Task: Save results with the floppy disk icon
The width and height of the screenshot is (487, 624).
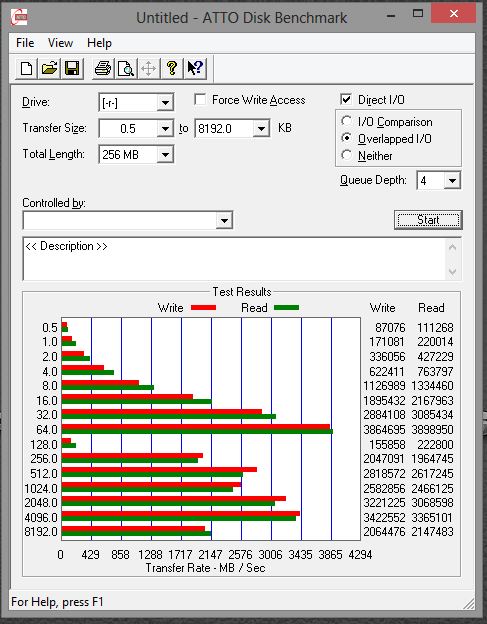Action: tap(72, 68)
